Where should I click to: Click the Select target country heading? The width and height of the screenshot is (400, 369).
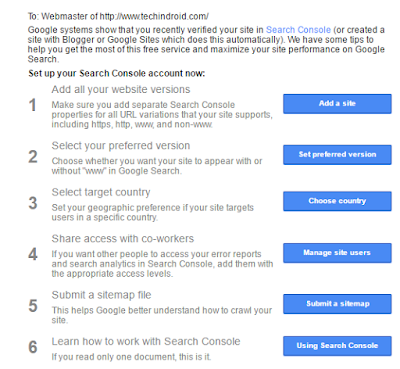(101, 192)
